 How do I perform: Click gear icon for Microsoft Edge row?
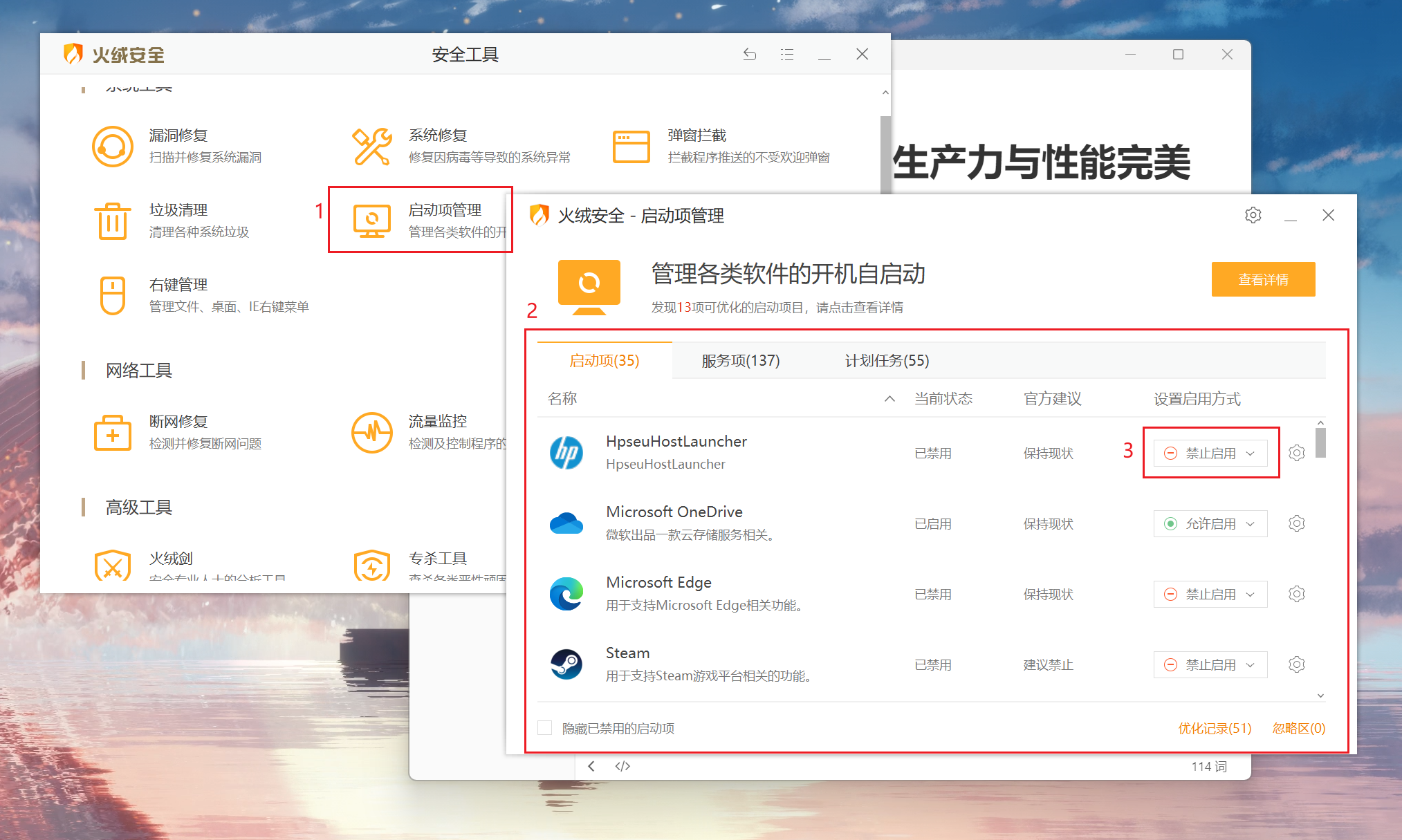[x=1297, y=594]
